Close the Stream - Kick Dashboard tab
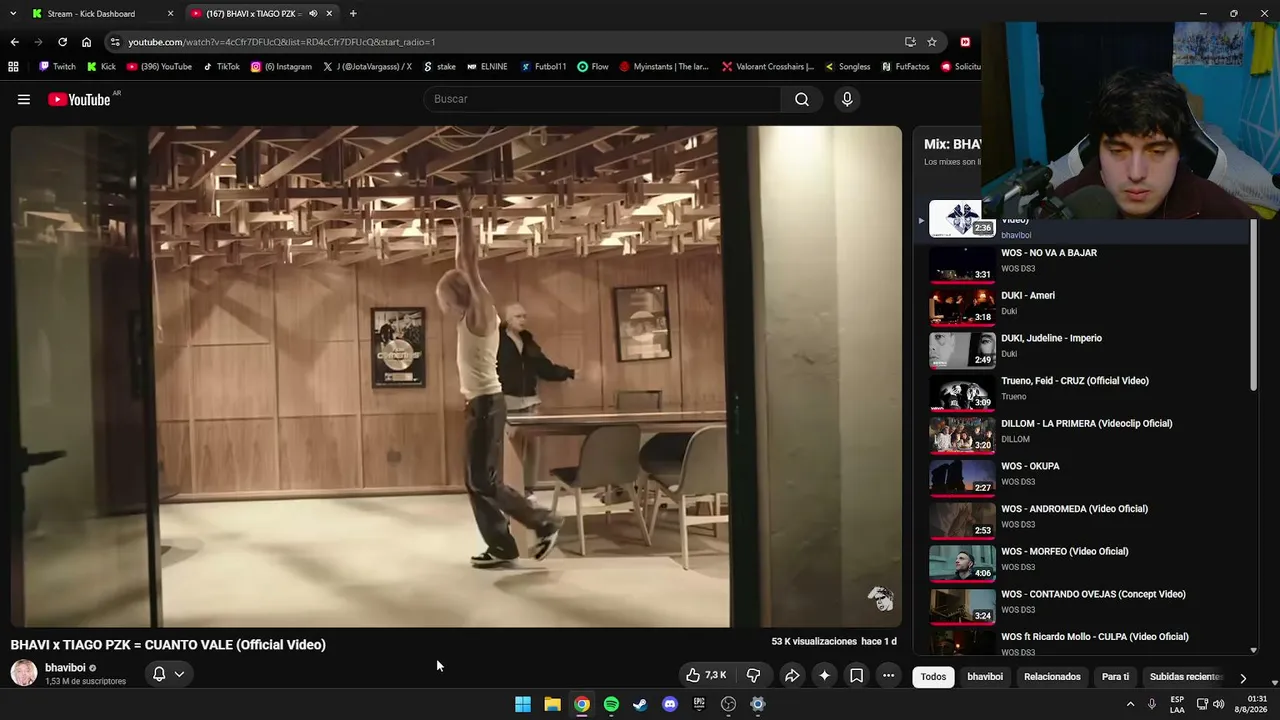Image resolution: width=1280 pixels, height=720 pixels. (170, 14)
